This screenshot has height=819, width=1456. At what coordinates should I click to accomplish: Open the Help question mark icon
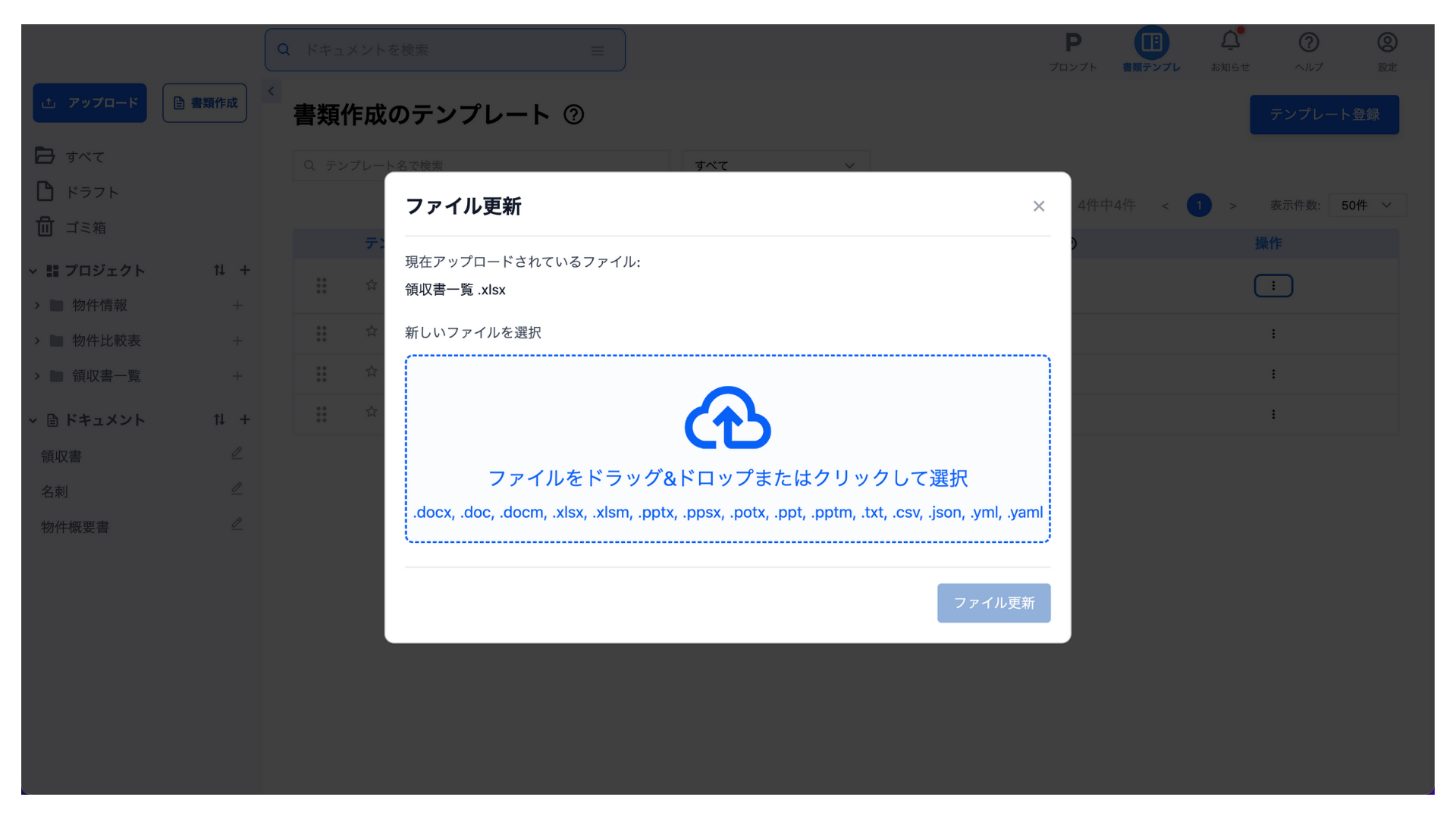pos(1308,42)
